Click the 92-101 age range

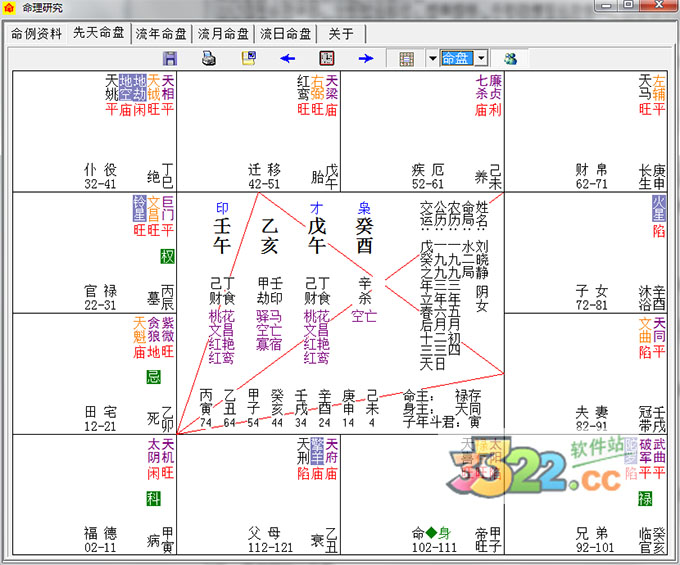coord(595,547)
